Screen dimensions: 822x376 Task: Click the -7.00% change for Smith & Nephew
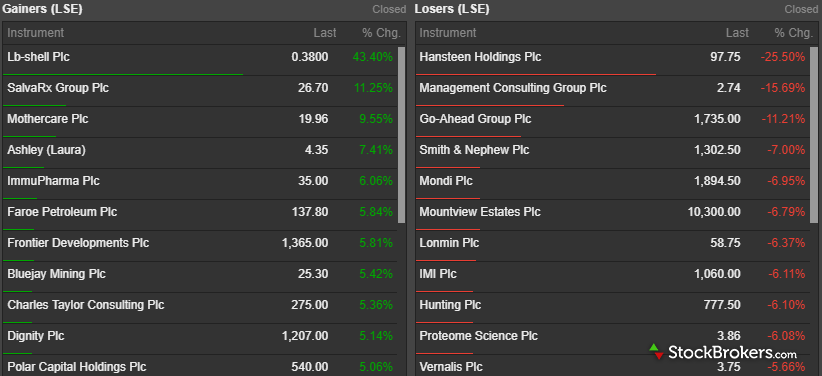[x=786, y=149]
